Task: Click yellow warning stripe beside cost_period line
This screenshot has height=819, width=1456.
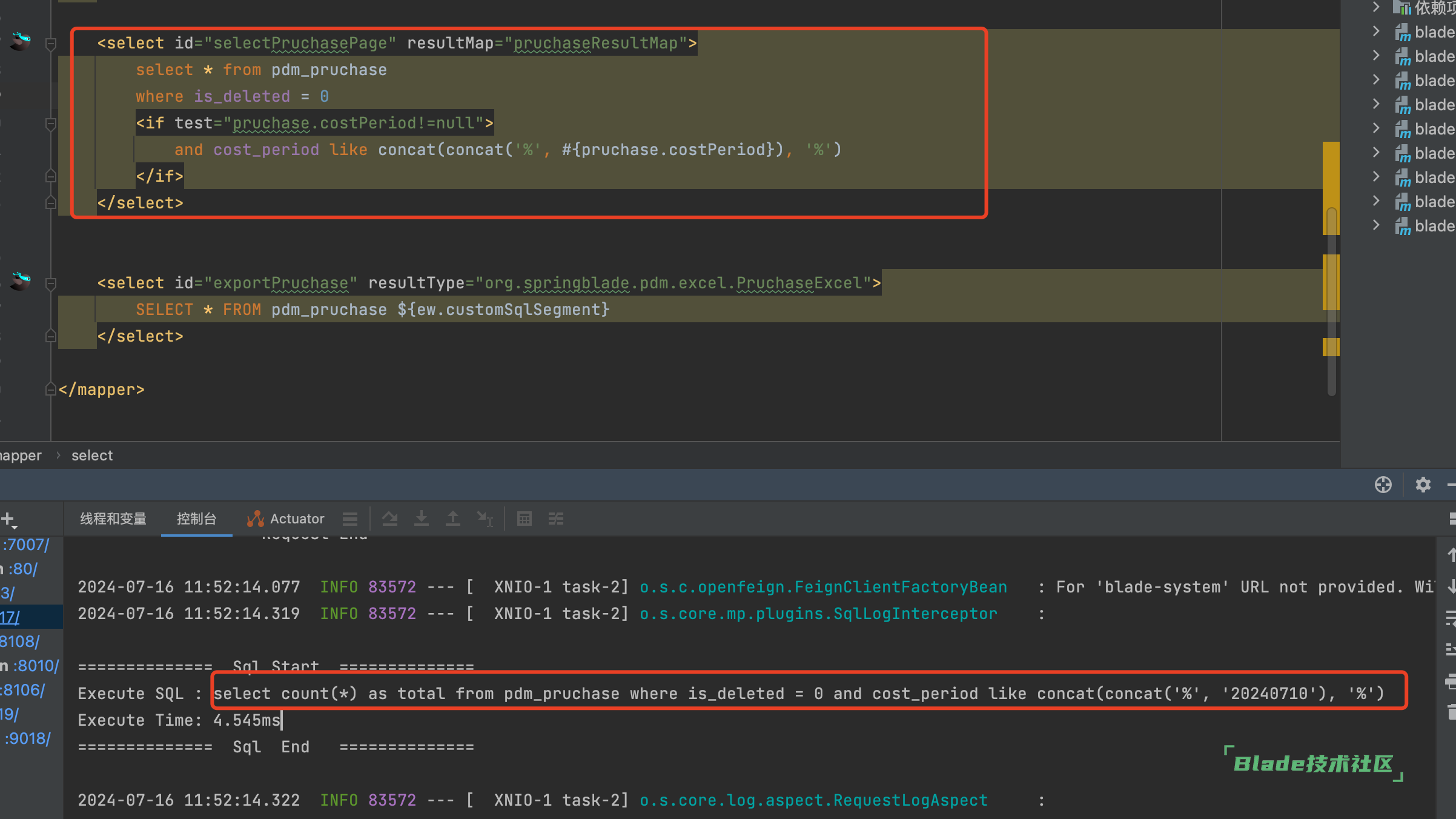Action: 1331,189
